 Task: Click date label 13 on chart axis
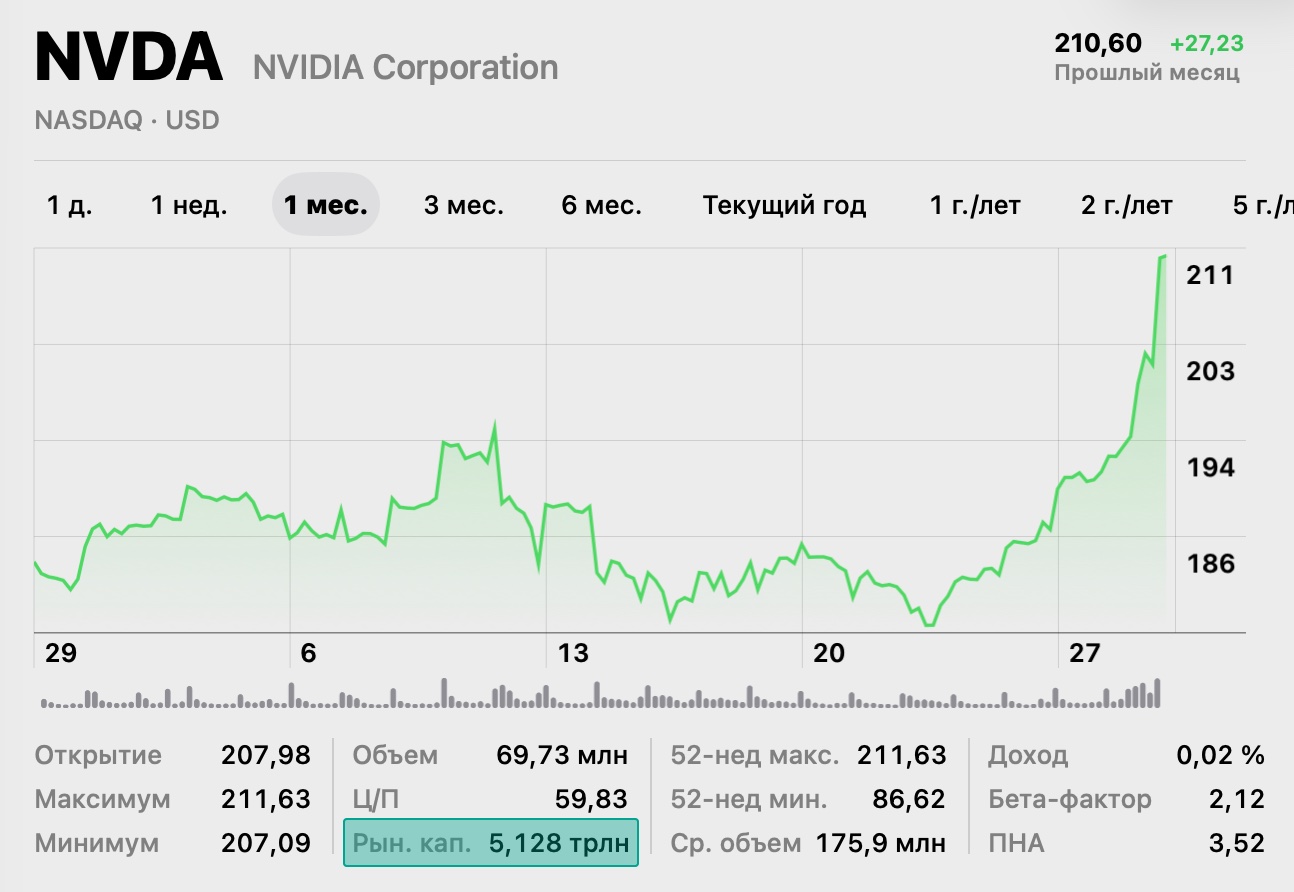pyautogui.click(x=573, y=654)
